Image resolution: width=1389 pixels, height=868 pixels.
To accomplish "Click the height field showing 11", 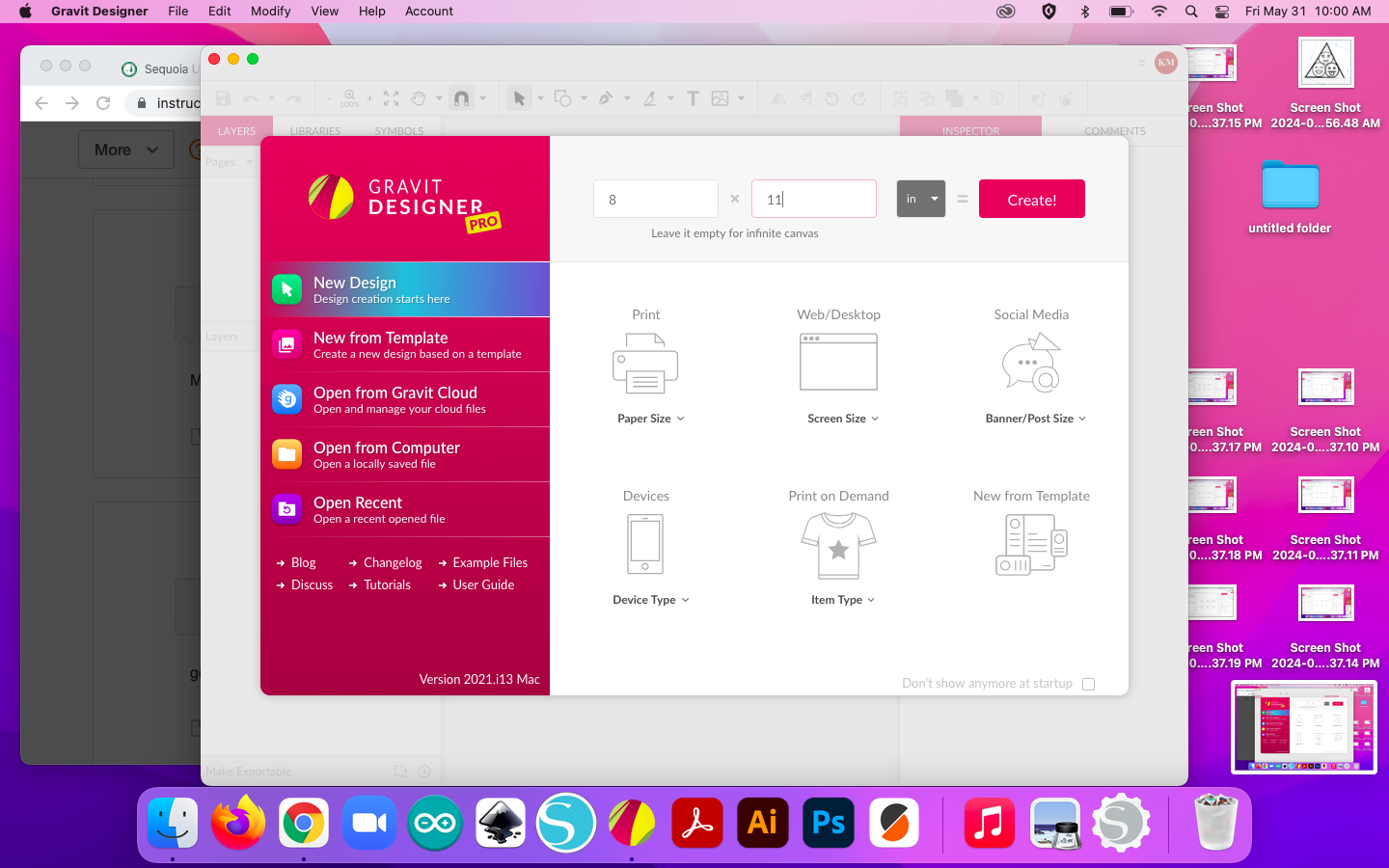I will (814, 199).
